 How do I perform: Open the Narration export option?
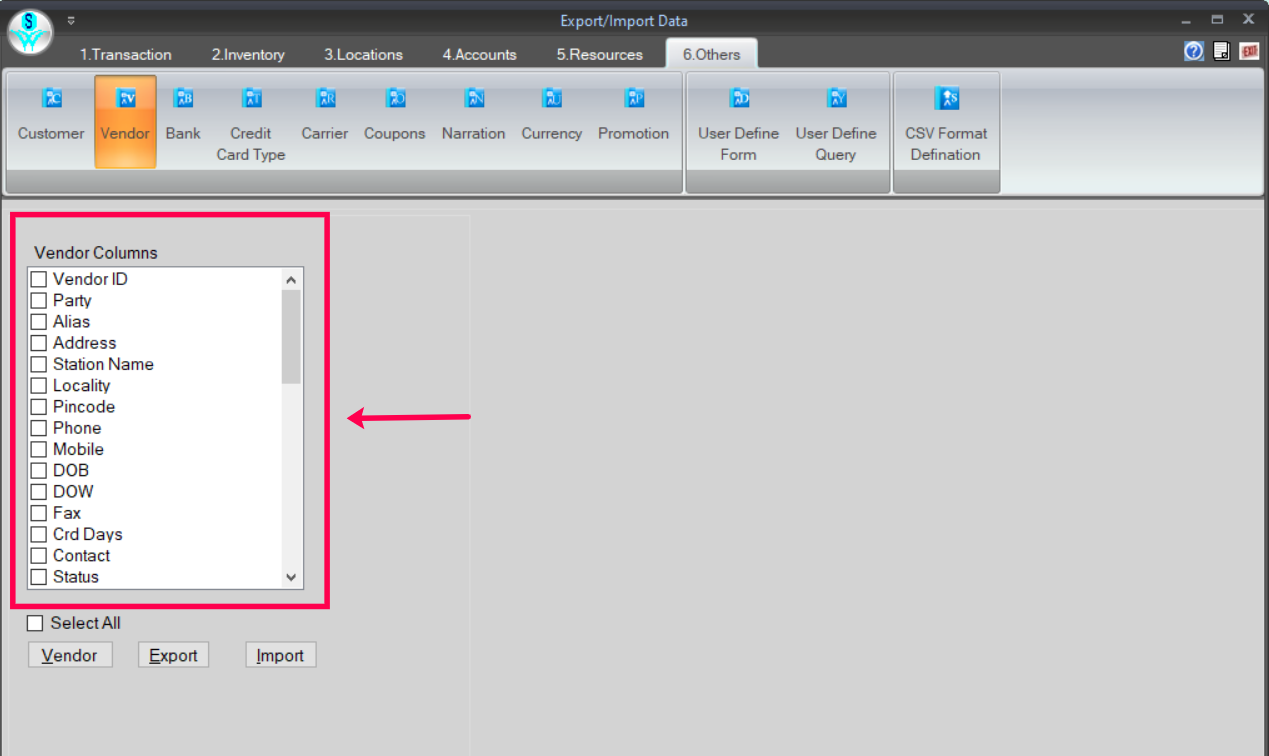[474, 121]
